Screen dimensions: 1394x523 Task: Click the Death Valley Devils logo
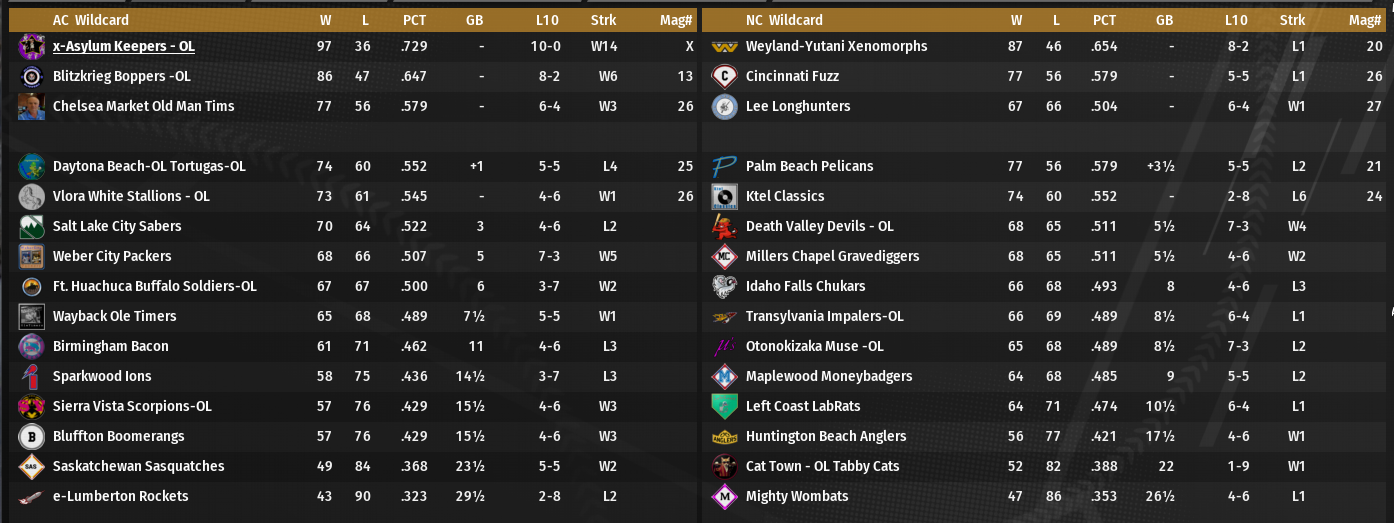(724, 227)
